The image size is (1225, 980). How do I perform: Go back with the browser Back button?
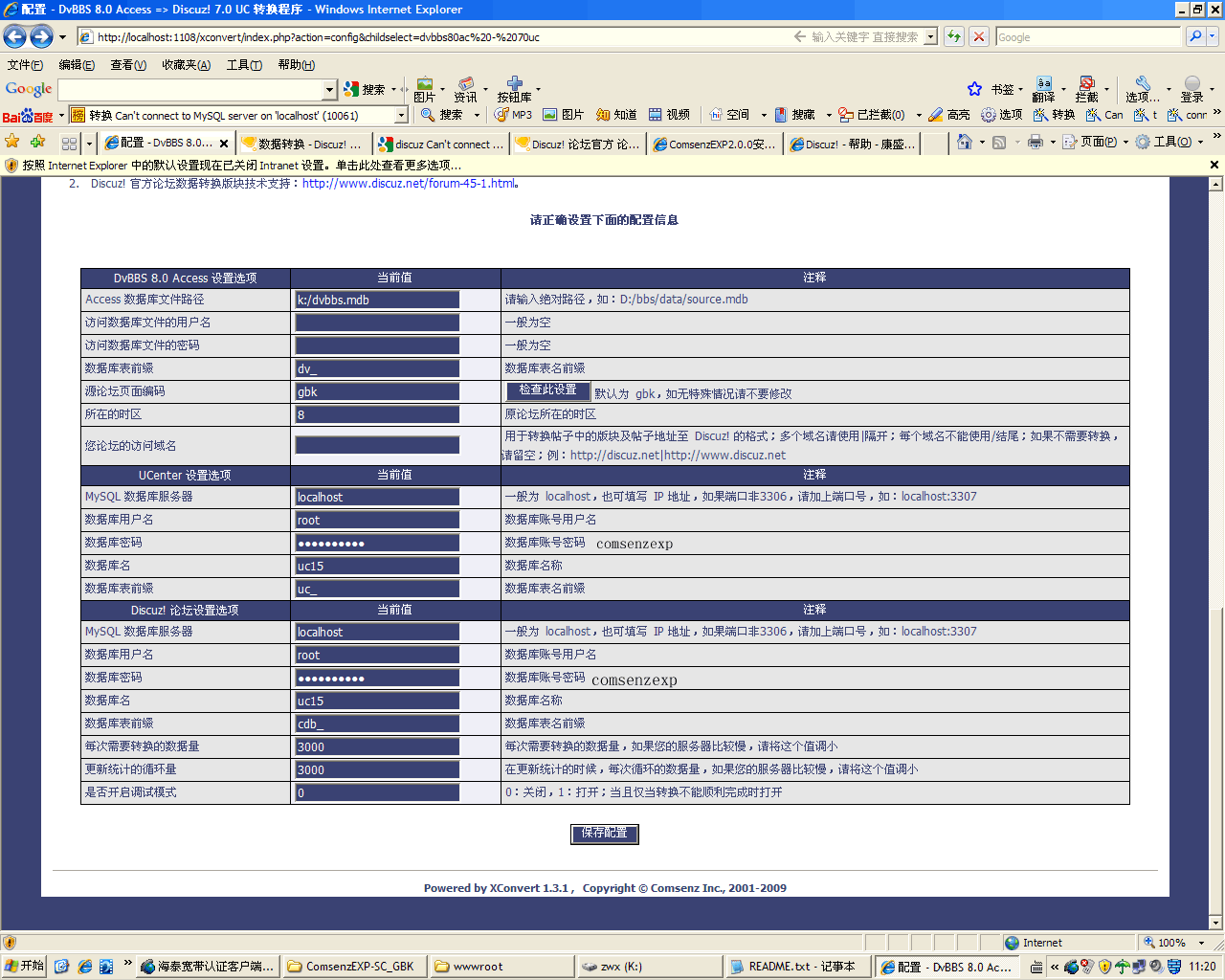point(14,37)
